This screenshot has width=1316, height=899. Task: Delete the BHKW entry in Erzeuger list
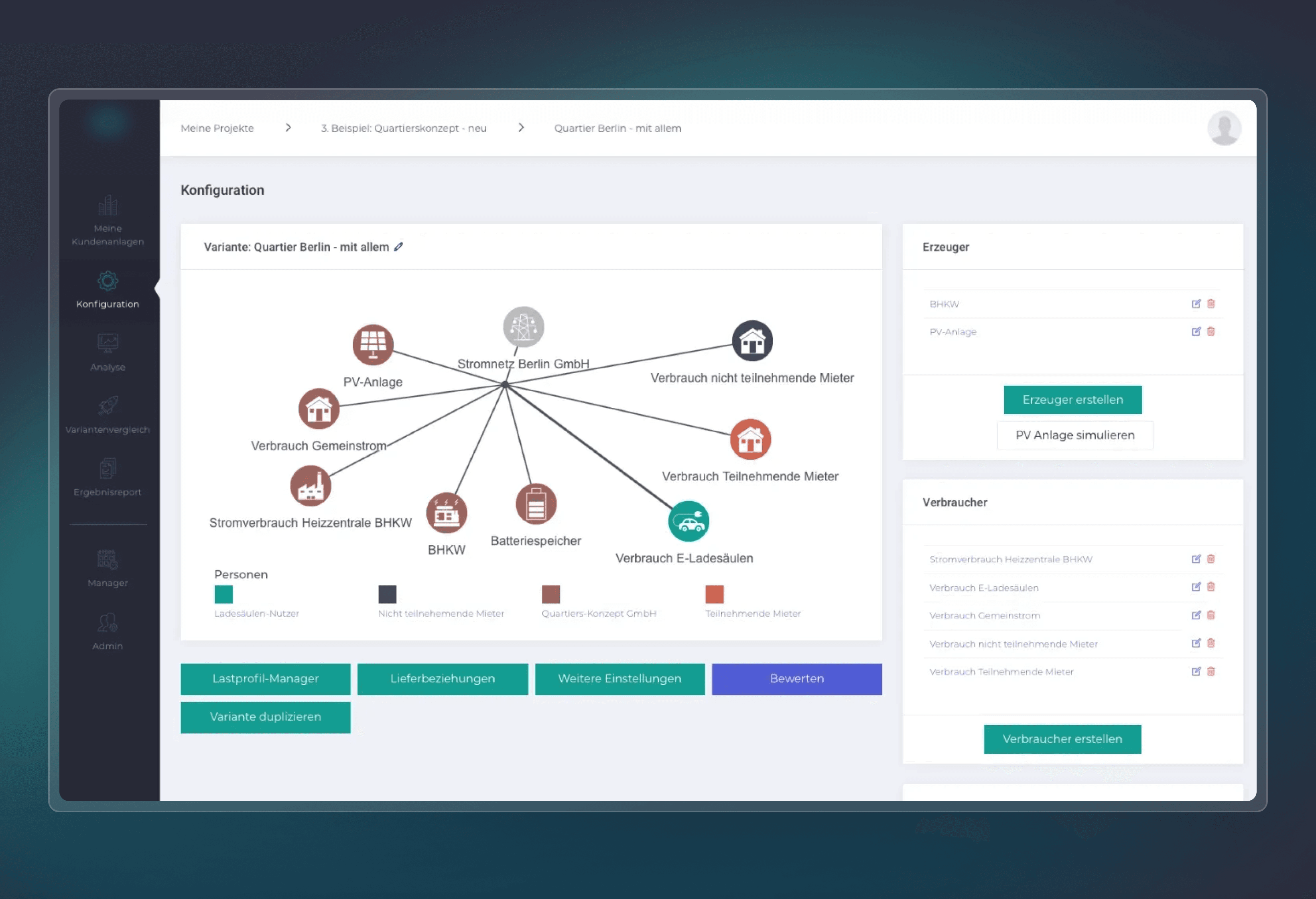[1210, 304]
